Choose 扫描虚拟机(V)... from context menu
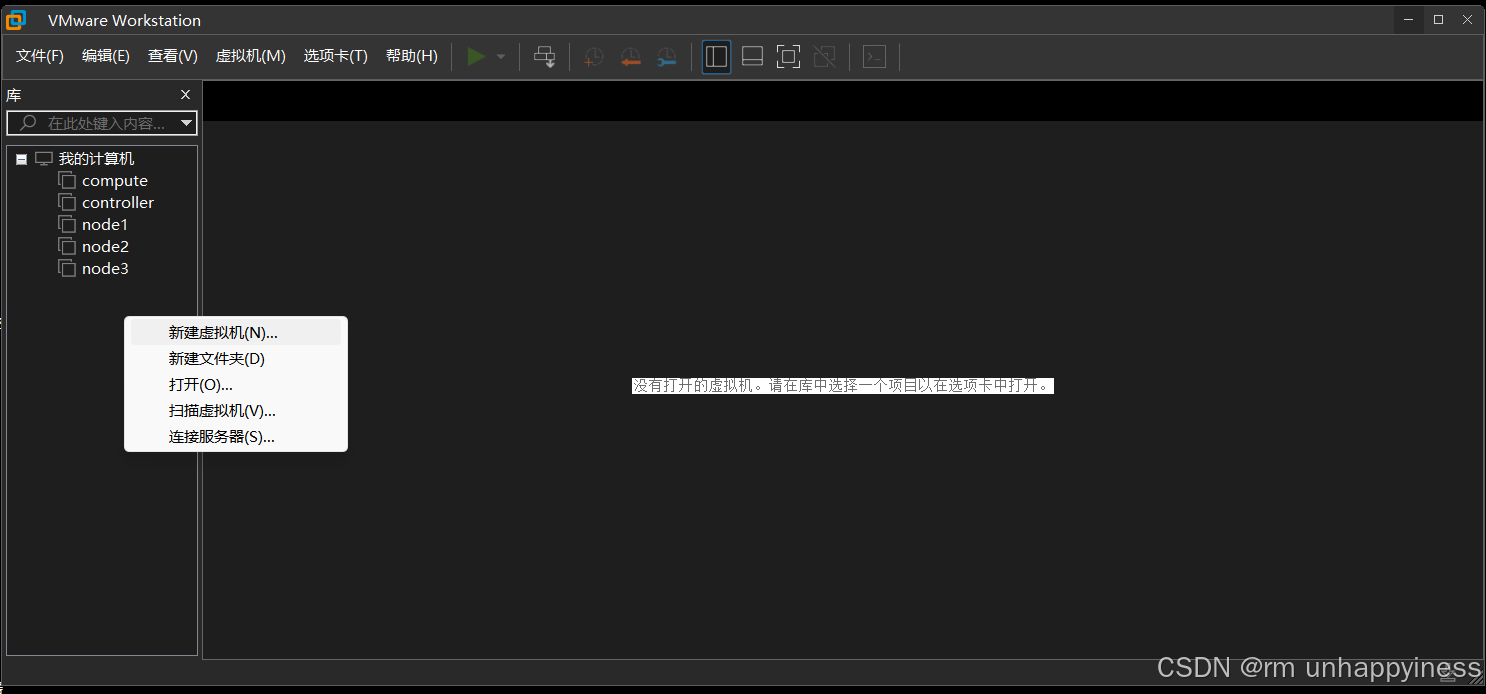The image size is (1486, 694). click(x=236, y=411)
